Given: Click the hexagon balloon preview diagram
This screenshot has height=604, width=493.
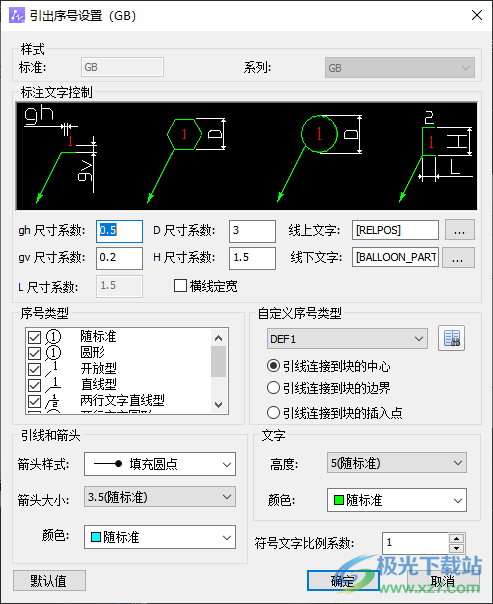Looking at the screenshot, I should coord(187,160).
